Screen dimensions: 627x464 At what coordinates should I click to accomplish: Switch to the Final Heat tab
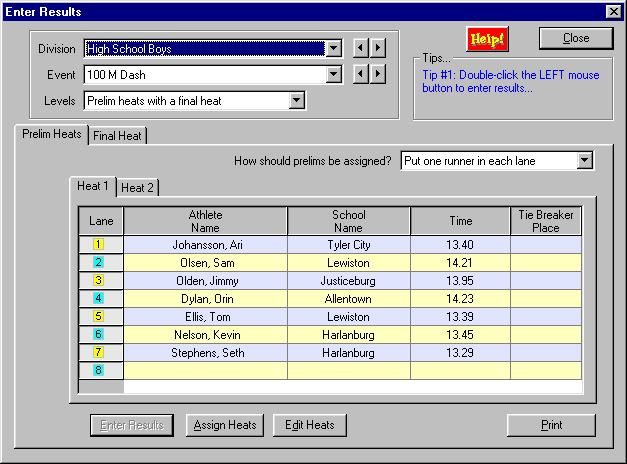coord(117,136)
